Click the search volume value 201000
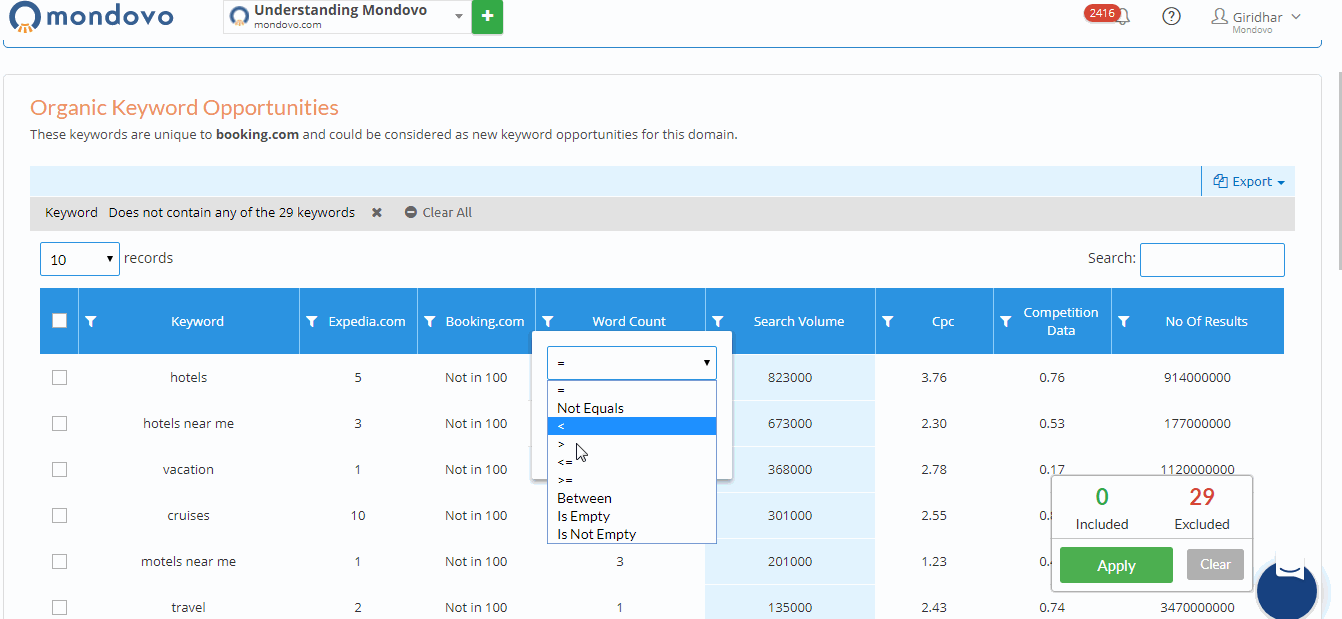The height and width of the screenshot is (619, 1342). [x=790, y=561]
